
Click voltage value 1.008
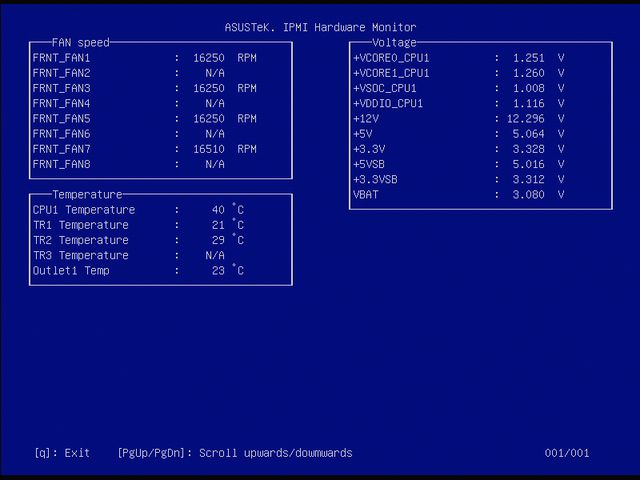coord(529,88)
